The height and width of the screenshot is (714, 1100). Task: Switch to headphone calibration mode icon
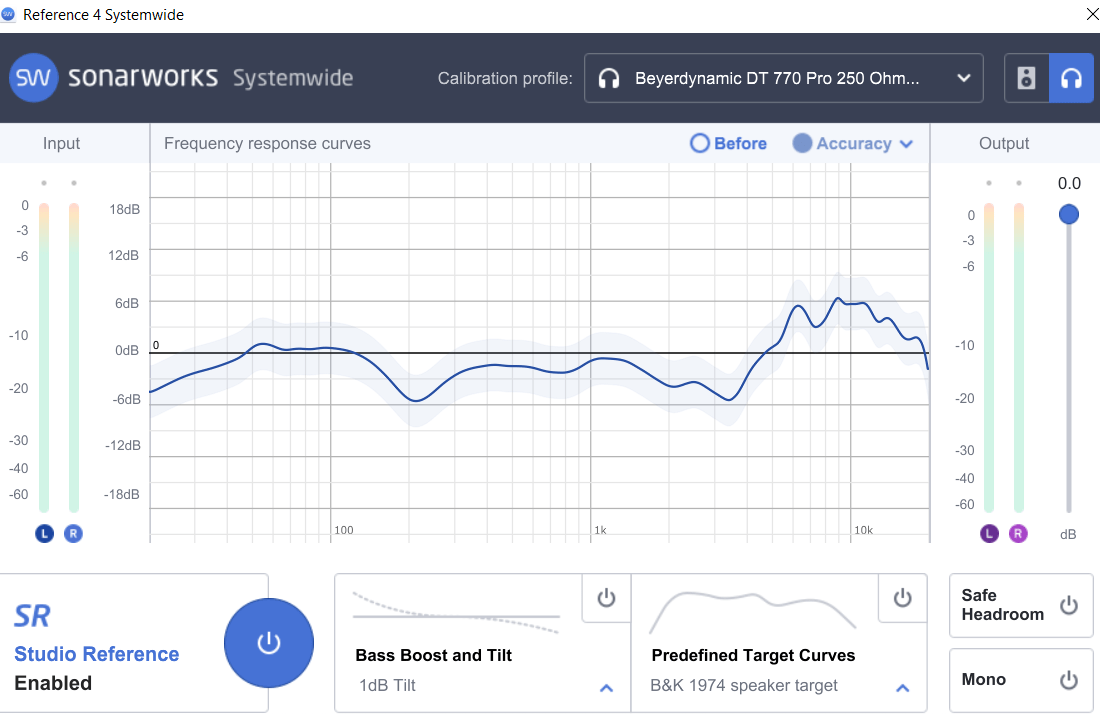pyautogui.click(x=1071, y=78)
